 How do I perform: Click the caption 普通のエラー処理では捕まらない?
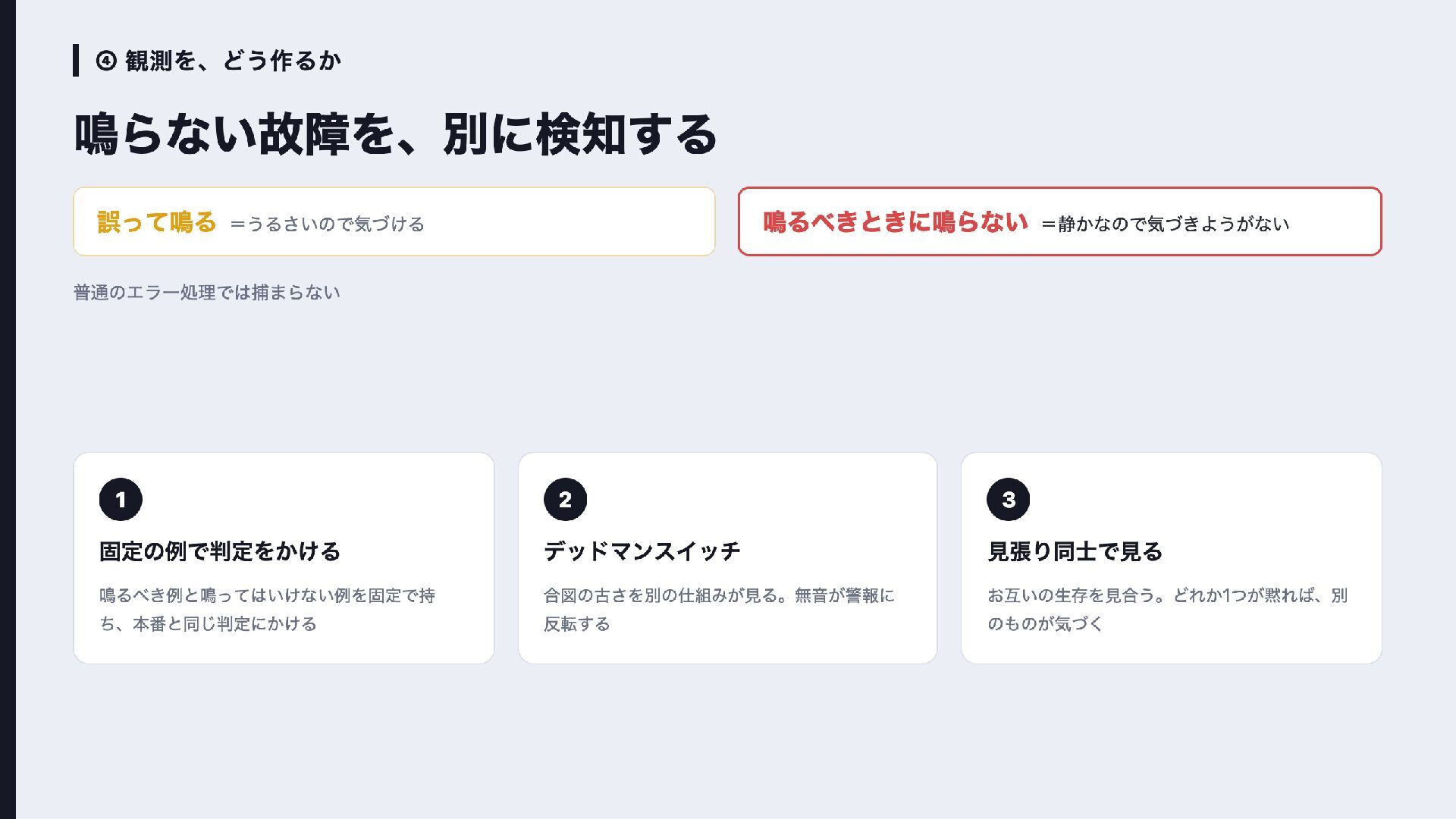[206, 293]
